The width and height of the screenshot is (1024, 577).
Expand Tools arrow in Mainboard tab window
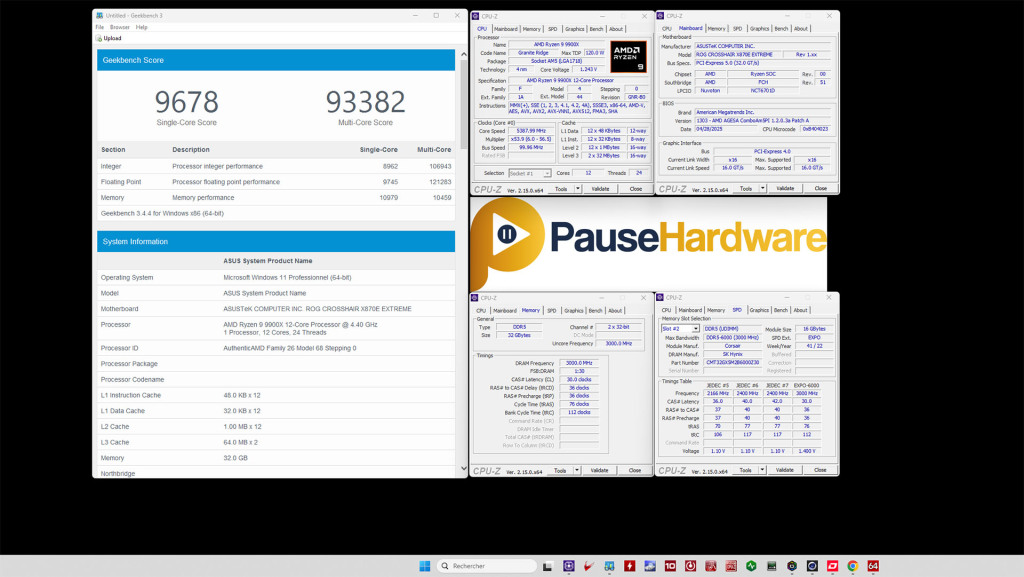763,188
